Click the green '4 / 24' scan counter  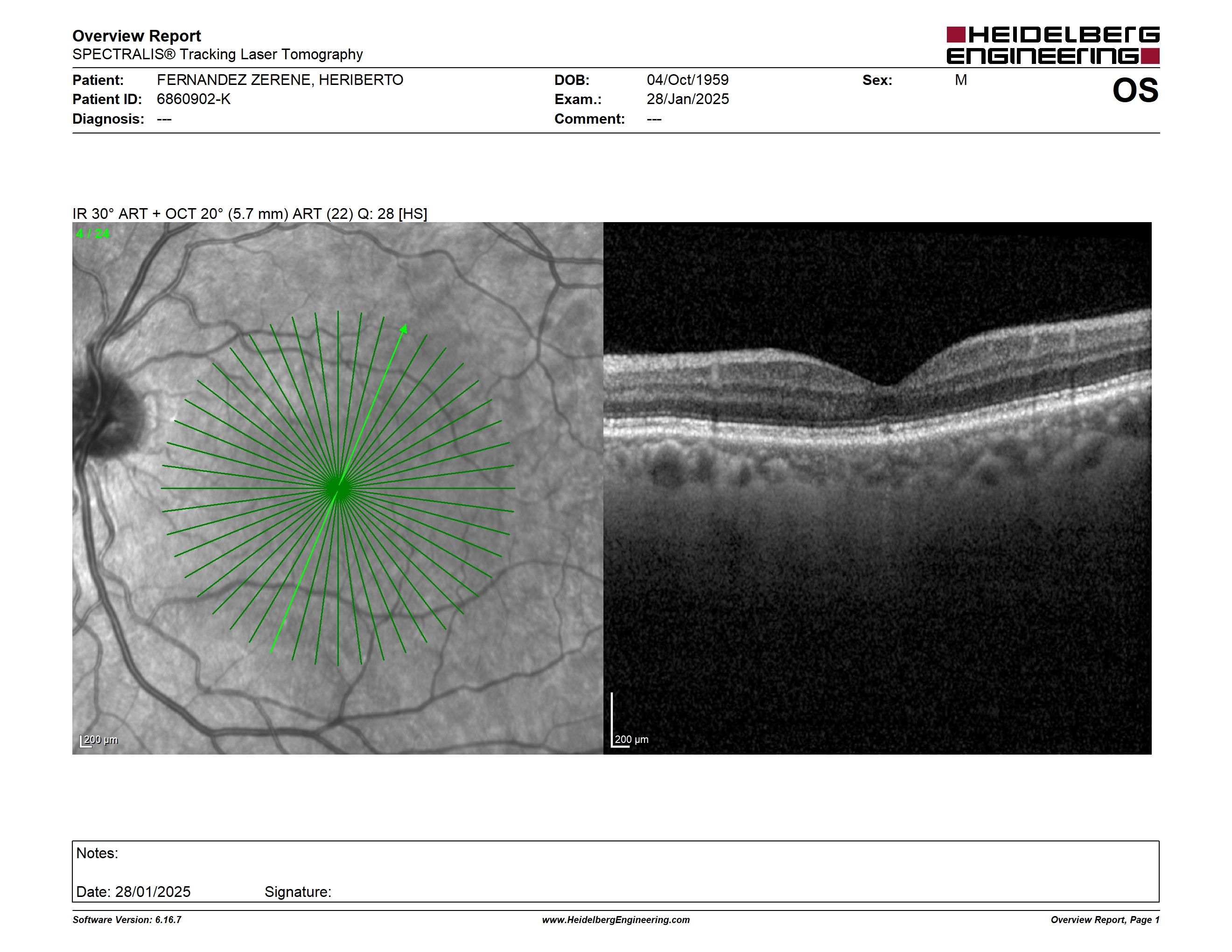click(x=92, y=233)
